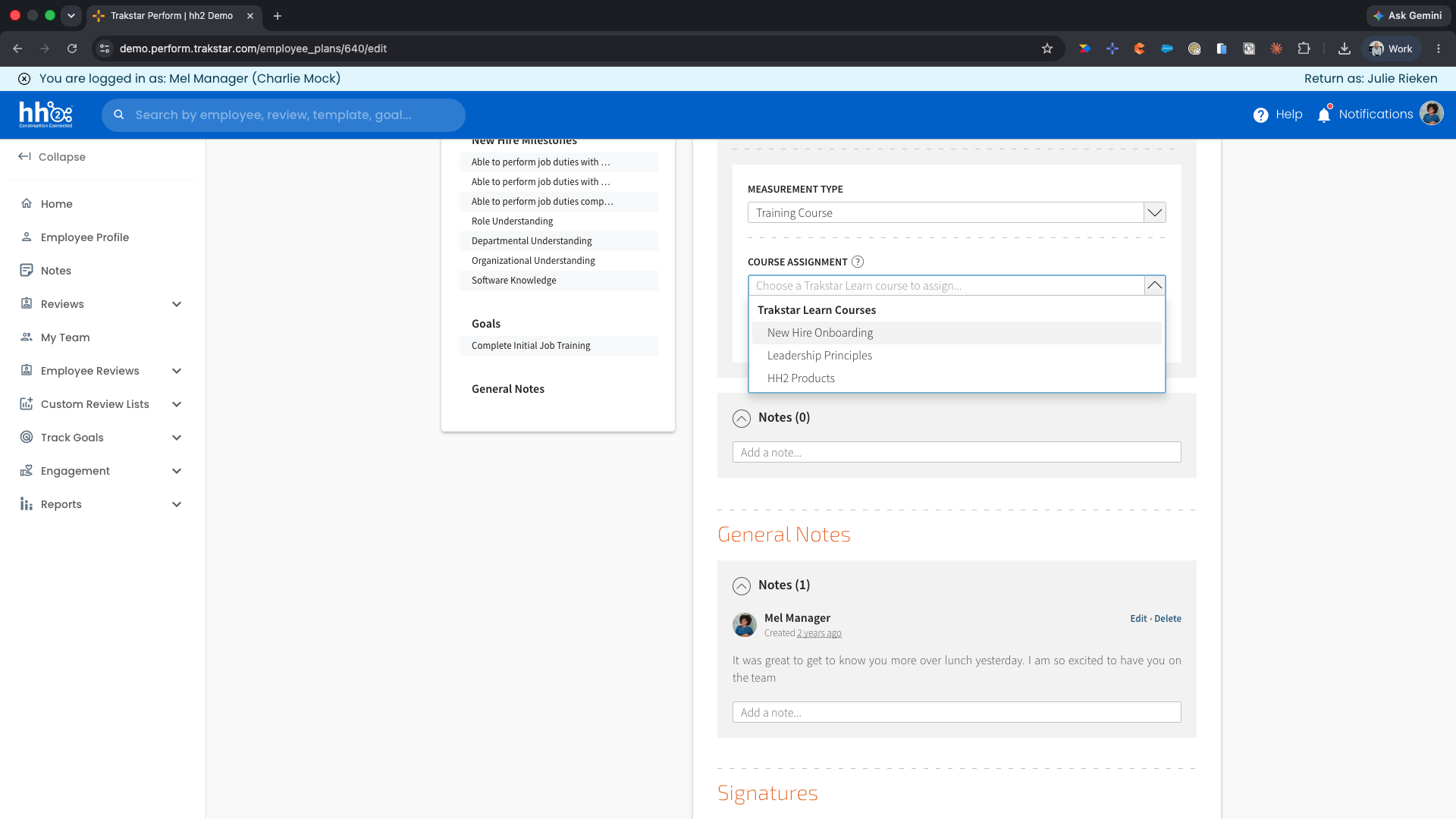The image size is (1456, 819).
Task: Click Collapse sidebar arrow icon
Action: 24,156
